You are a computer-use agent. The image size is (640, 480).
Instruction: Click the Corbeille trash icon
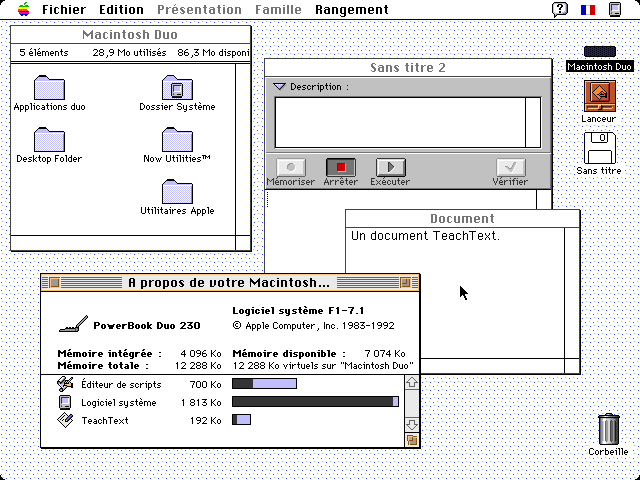tap(609, 429)
